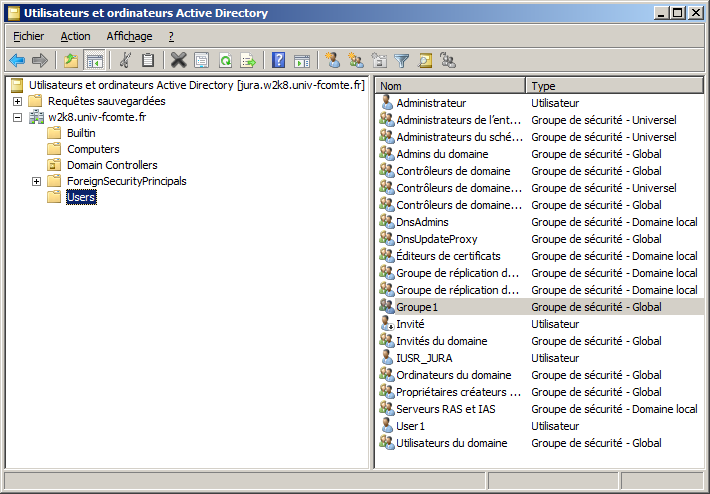Sort list by the Nom column header
The width and height of the screenshot is (710, 494).
(450, 86)
